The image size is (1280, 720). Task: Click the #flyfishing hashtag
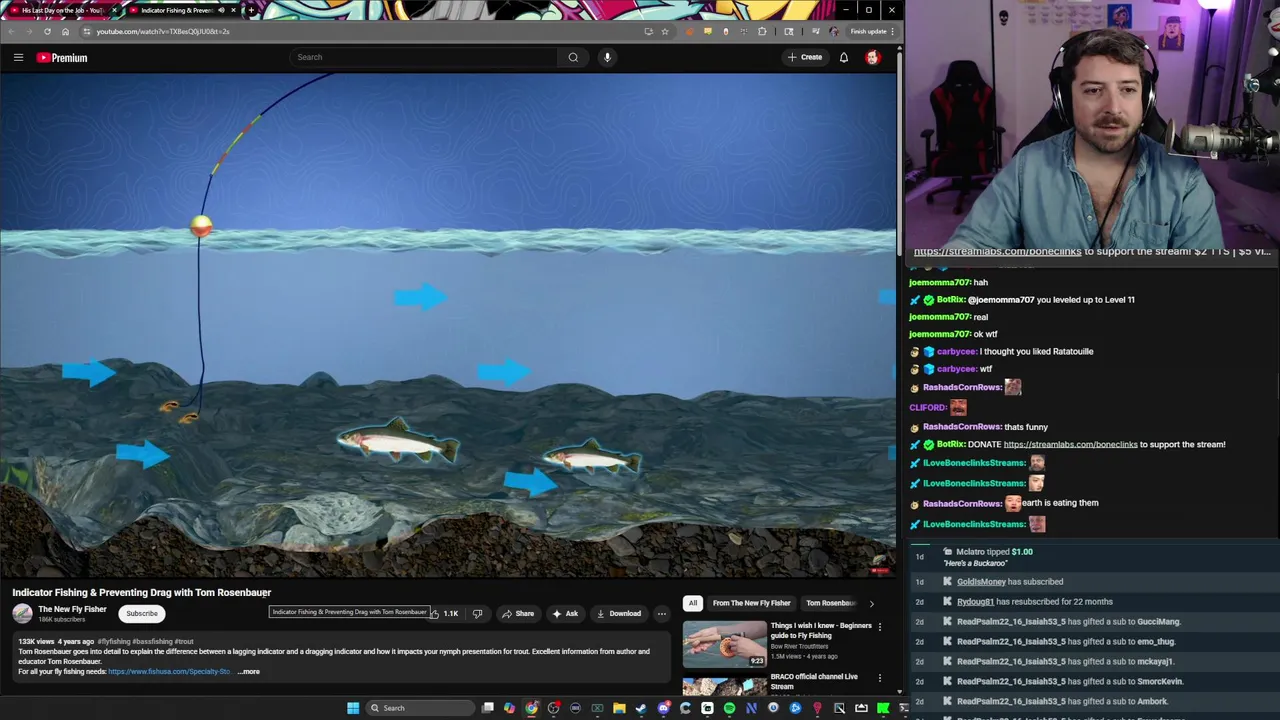coord(114,641)
